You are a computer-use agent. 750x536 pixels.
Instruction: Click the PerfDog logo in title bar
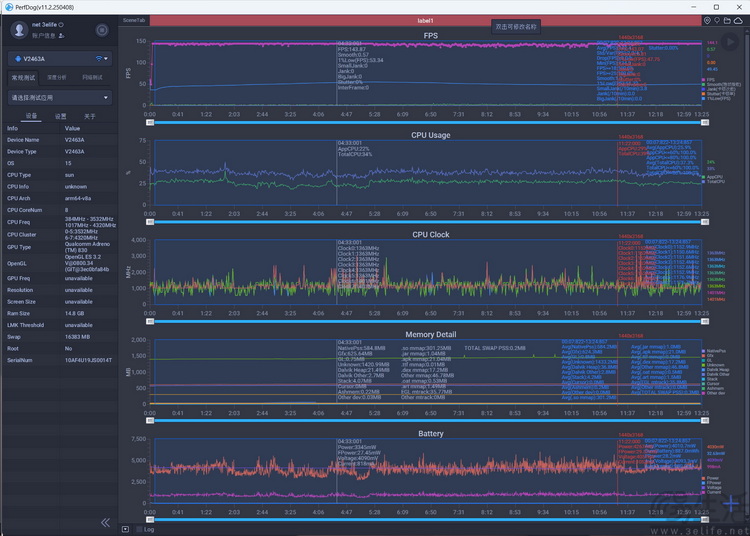[x=9, y=7]
